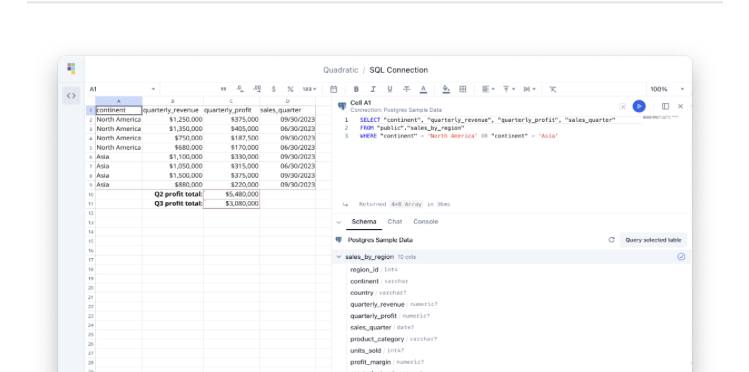Open the date format calendar icon
This screenshot has width=749, height=372.
[x=333, y=89]
